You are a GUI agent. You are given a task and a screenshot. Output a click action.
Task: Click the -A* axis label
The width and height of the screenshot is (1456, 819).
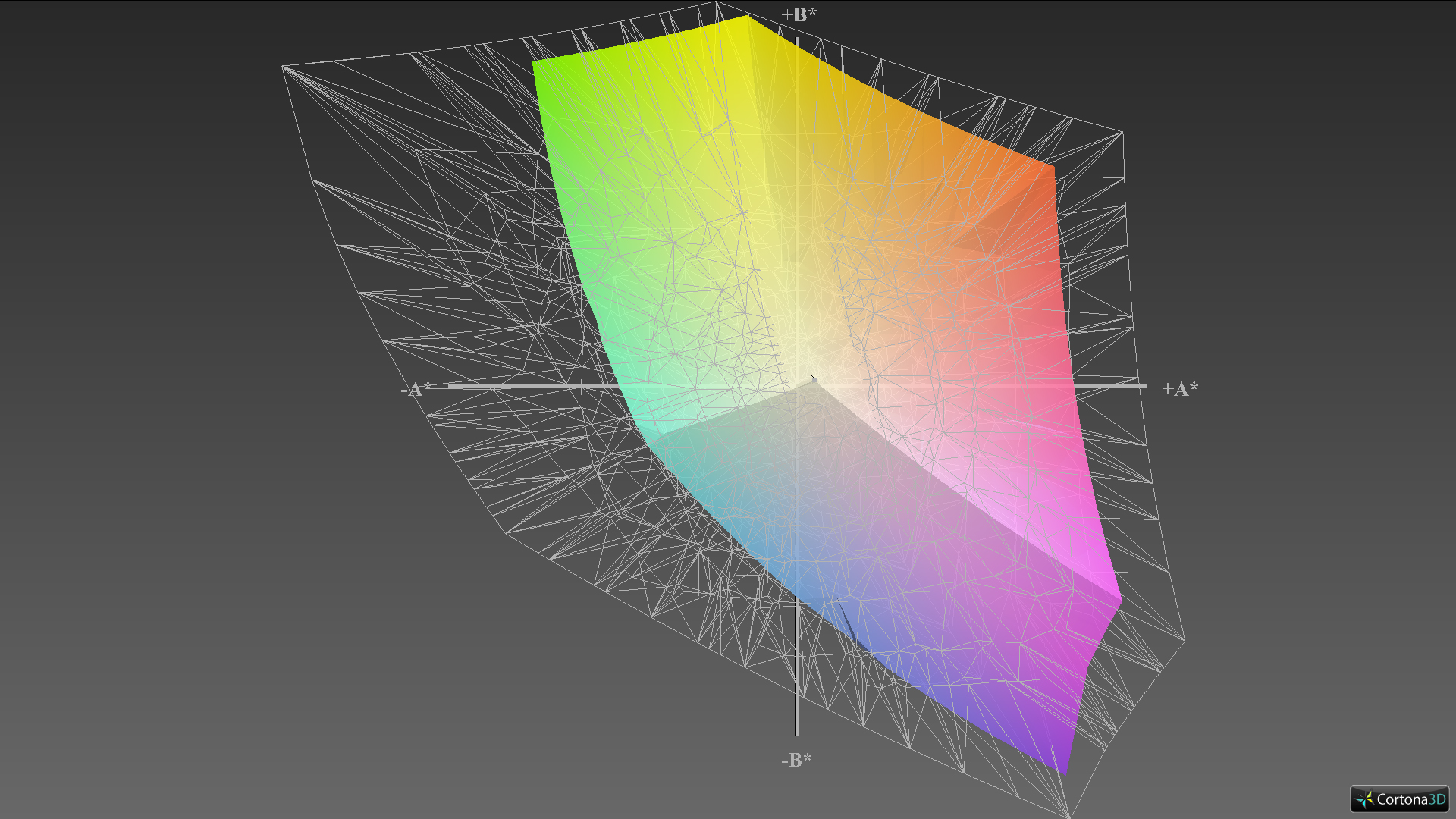pyautogui.click(x=416, y=390)
